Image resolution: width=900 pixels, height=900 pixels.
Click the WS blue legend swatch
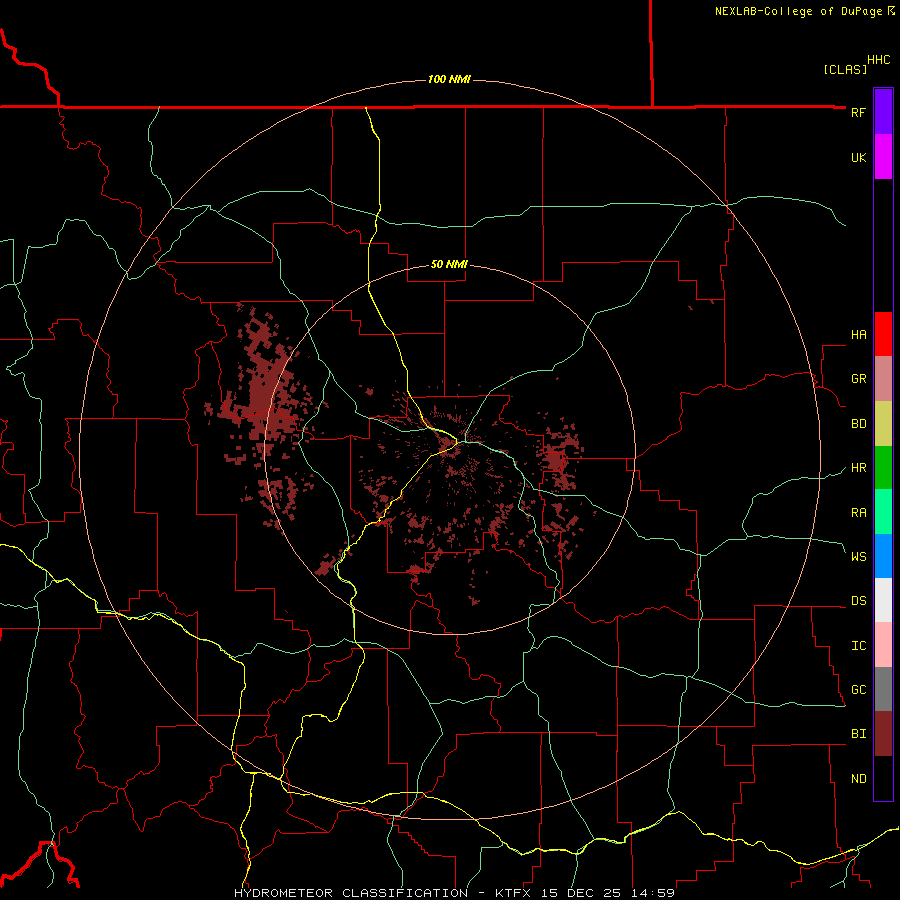pyautogui.click(x=883, y=556)
